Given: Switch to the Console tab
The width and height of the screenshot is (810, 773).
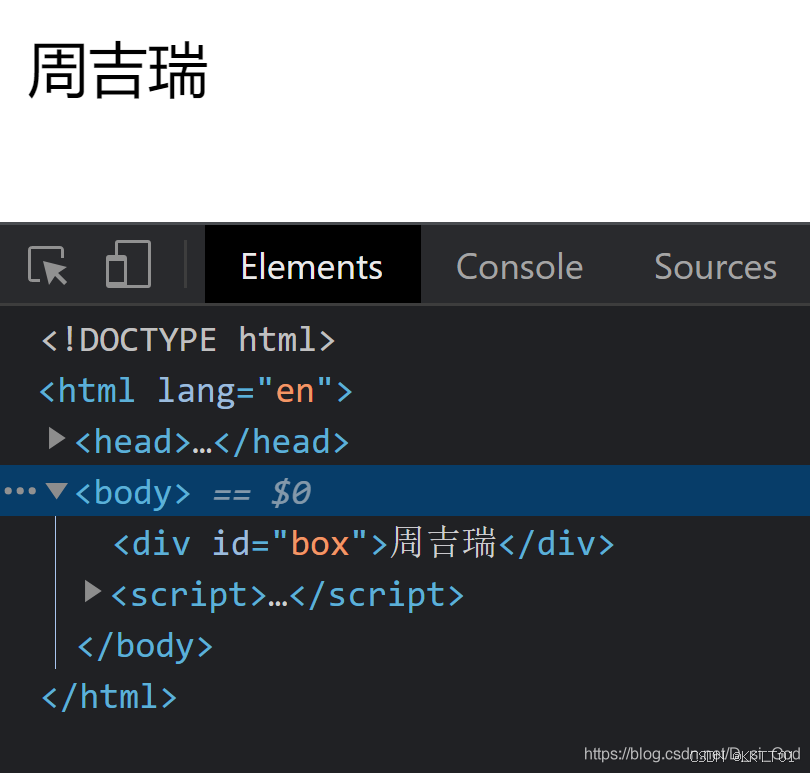Looking at the screenshot, I should (519, 267).
